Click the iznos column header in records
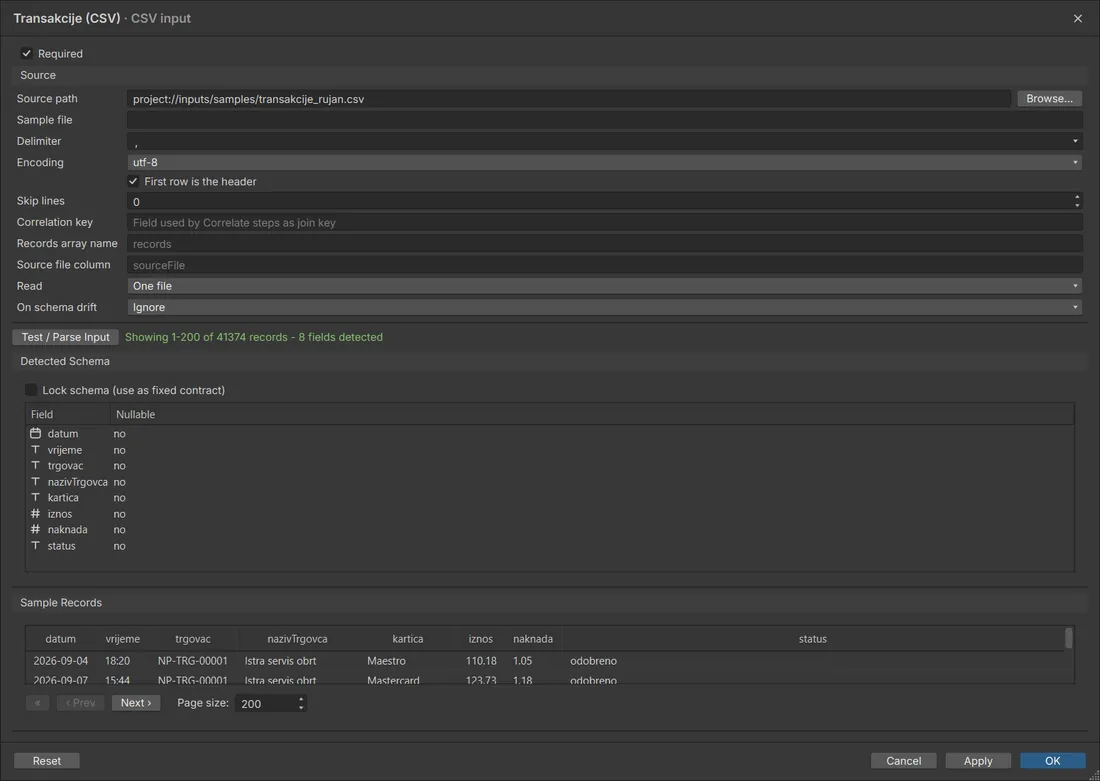 481,639
